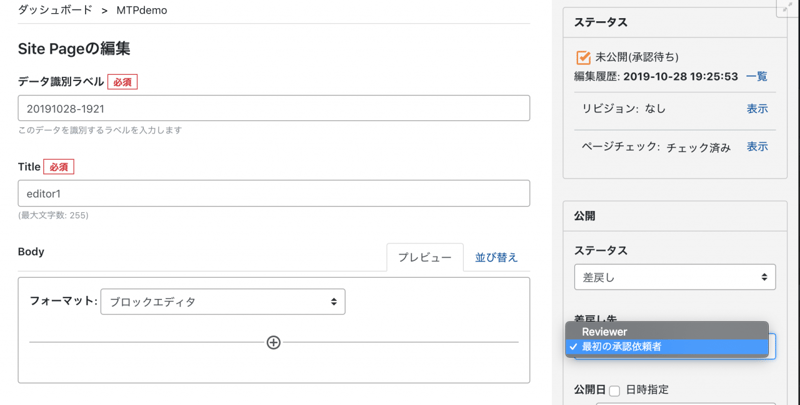Switch to the 並び替え tab
The image size is (800, 405).
496,258
